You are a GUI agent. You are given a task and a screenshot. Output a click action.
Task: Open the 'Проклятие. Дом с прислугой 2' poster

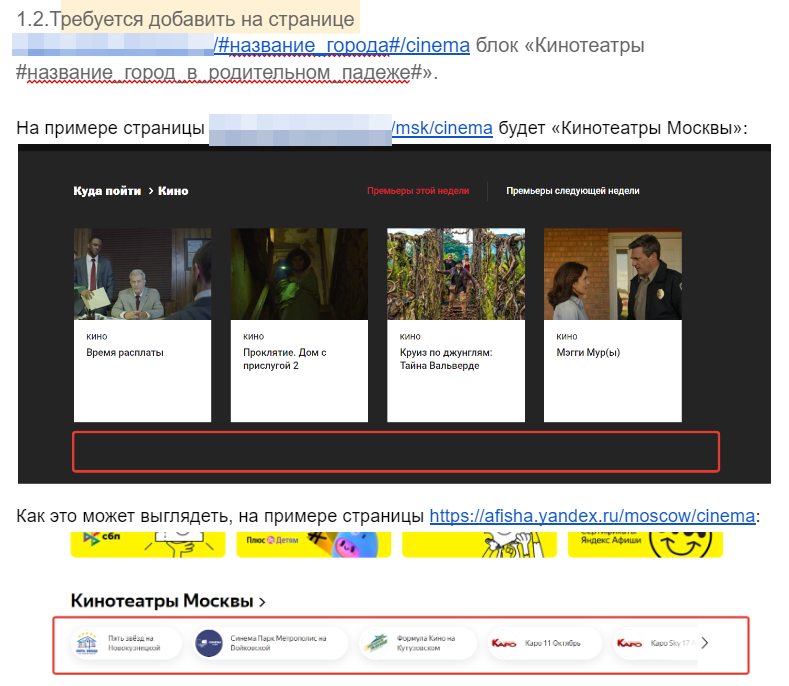(299, 274)
